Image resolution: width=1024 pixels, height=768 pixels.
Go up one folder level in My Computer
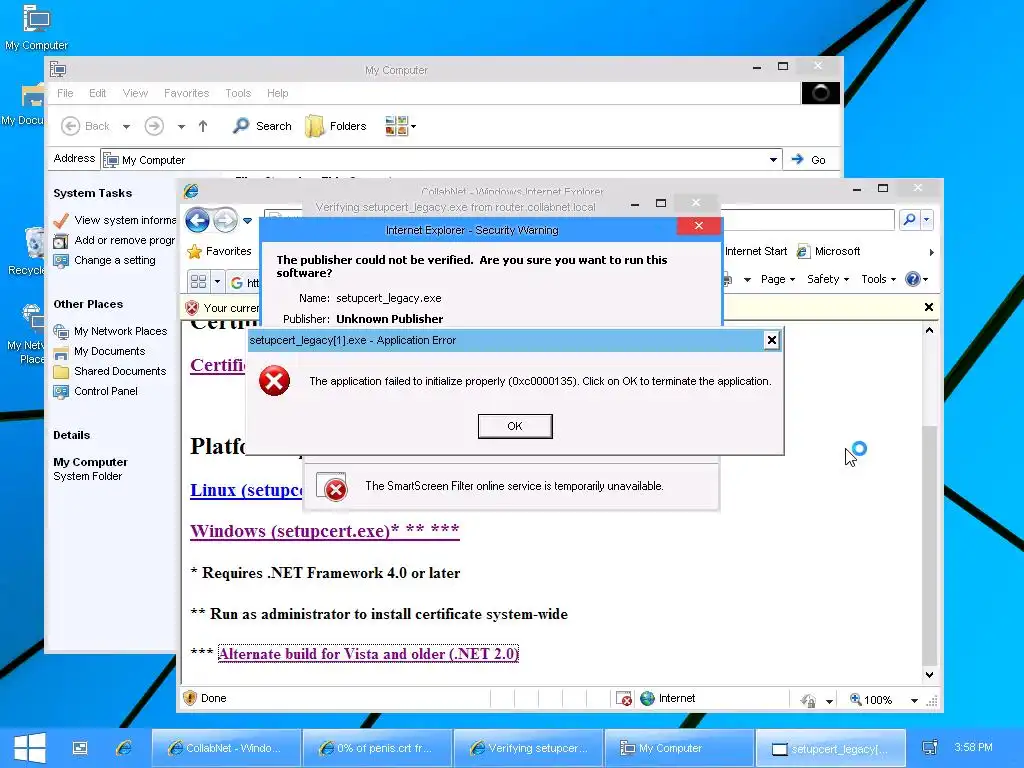click(203, 126)
